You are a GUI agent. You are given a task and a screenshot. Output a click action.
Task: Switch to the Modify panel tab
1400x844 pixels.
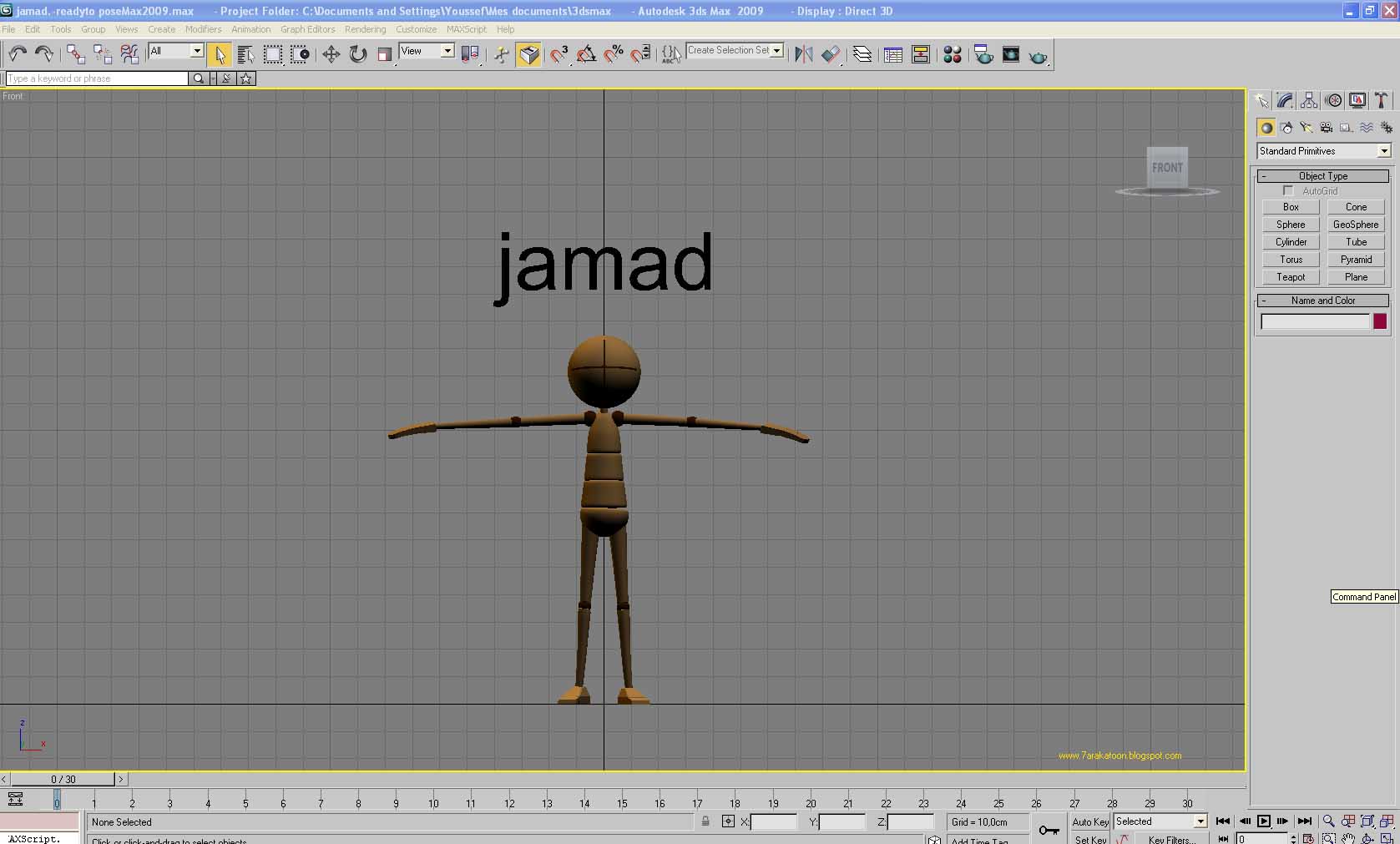click(x=1285, y=101)
